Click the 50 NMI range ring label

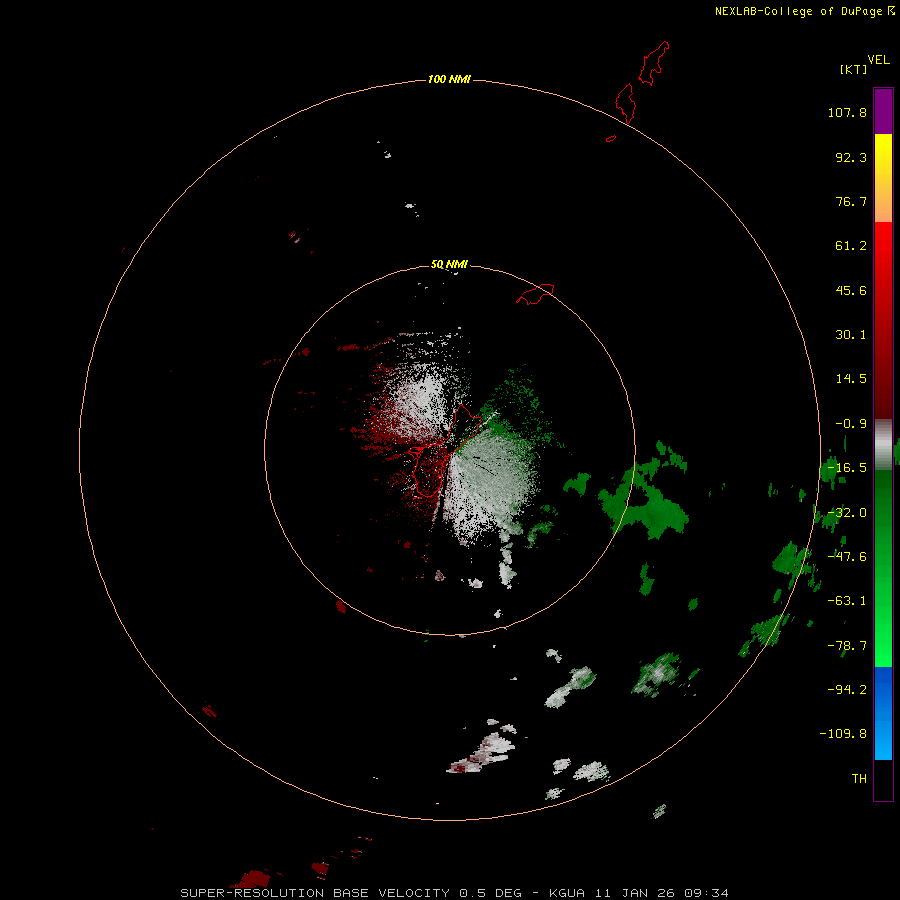pyautogui.click(x=449, y=264)
